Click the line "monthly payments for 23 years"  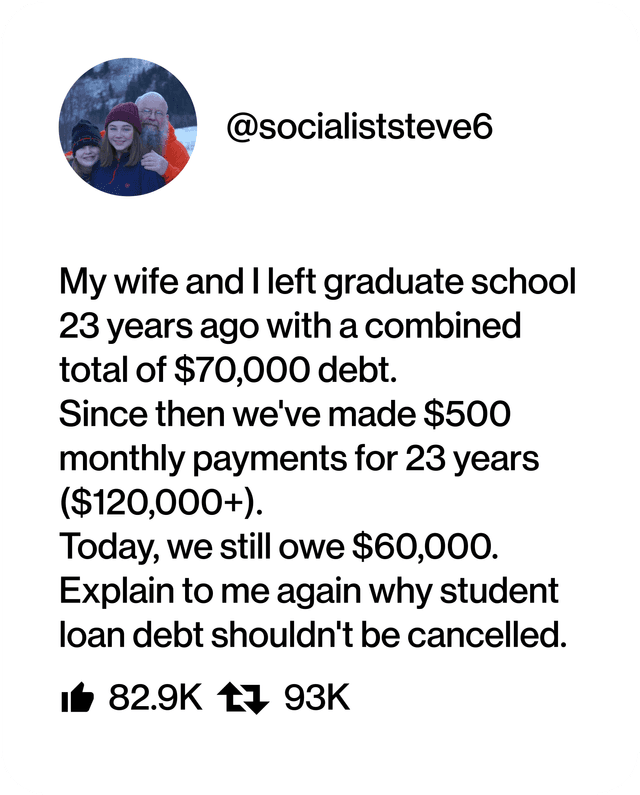[299, 459]
